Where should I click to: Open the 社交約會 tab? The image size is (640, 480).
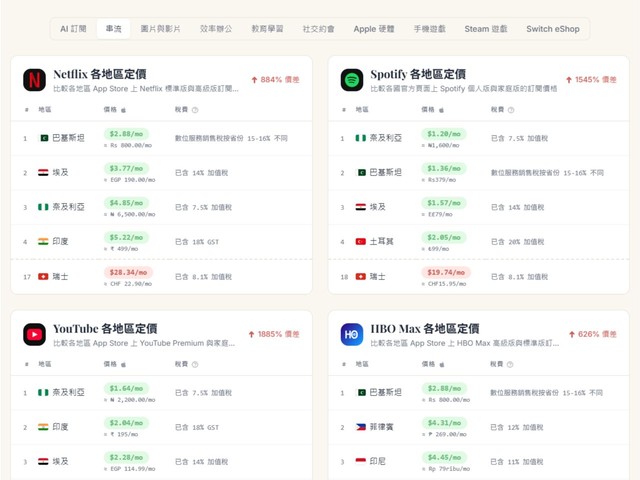[x=318, y=29]
